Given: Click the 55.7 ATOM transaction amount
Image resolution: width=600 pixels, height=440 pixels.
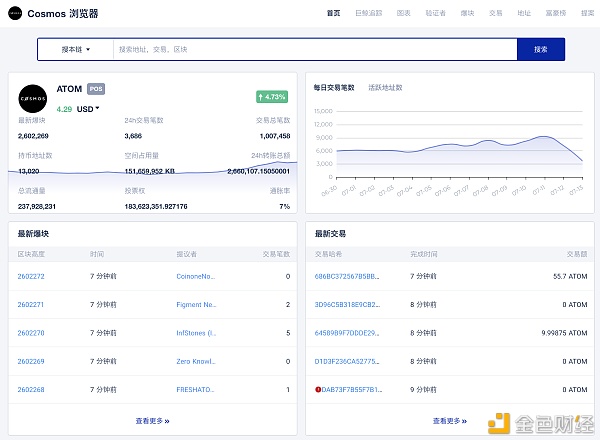Looking at the screenshot, I should coord(570,276).
